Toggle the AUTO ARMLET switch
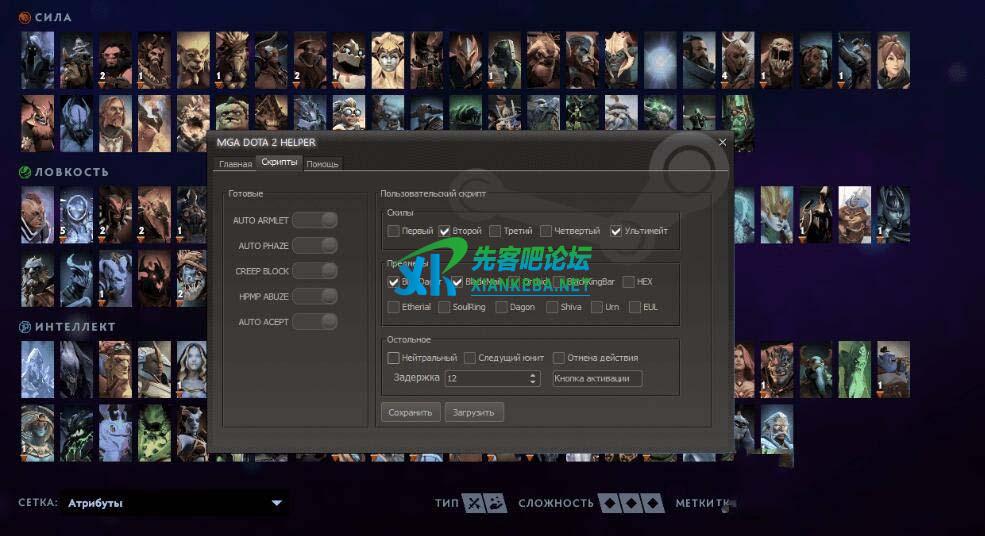Viewport: 985px width, 536px height. click(x=314, y=220)
